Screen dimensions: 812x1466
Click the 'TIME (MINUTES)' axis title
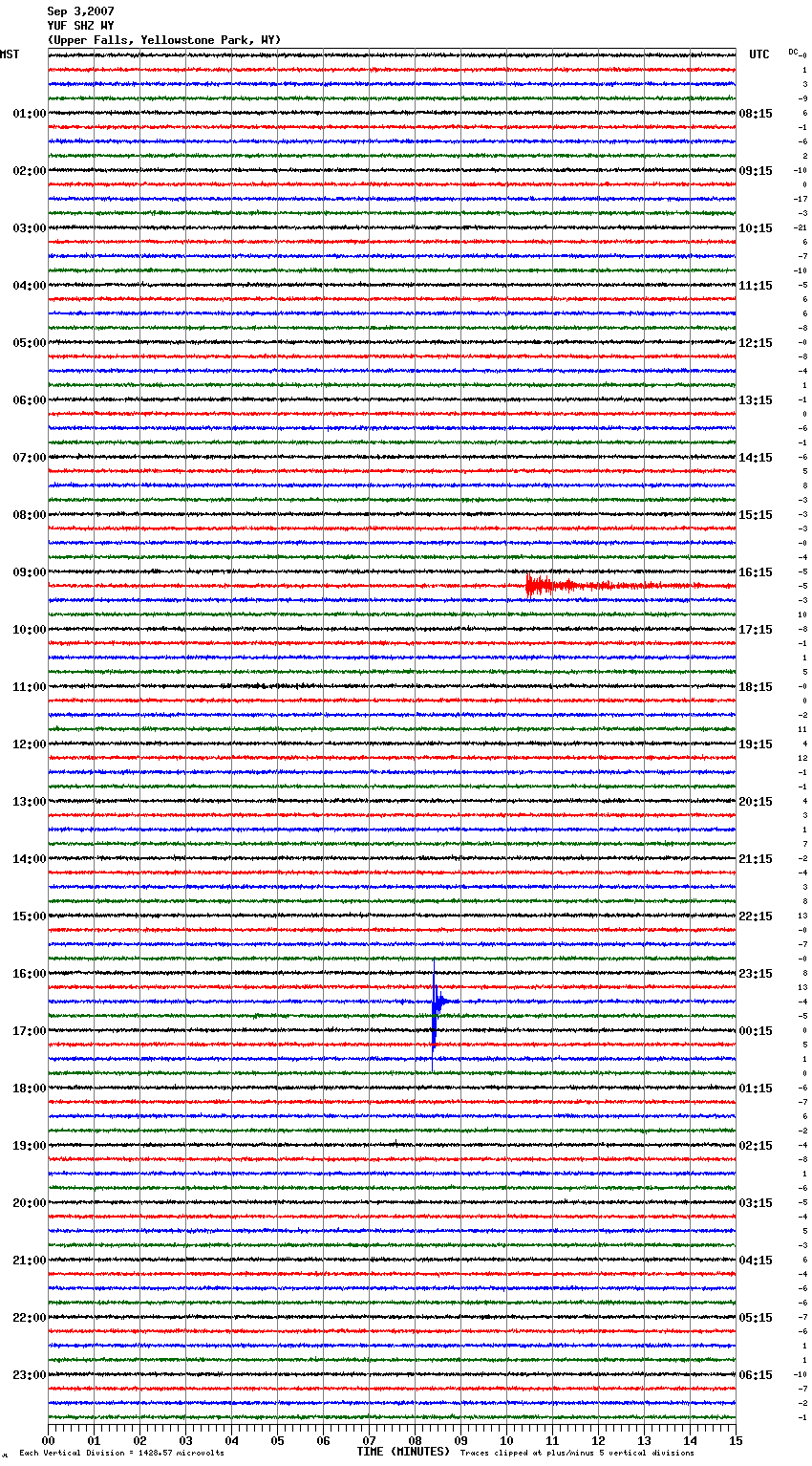(x=403, y=1452)
